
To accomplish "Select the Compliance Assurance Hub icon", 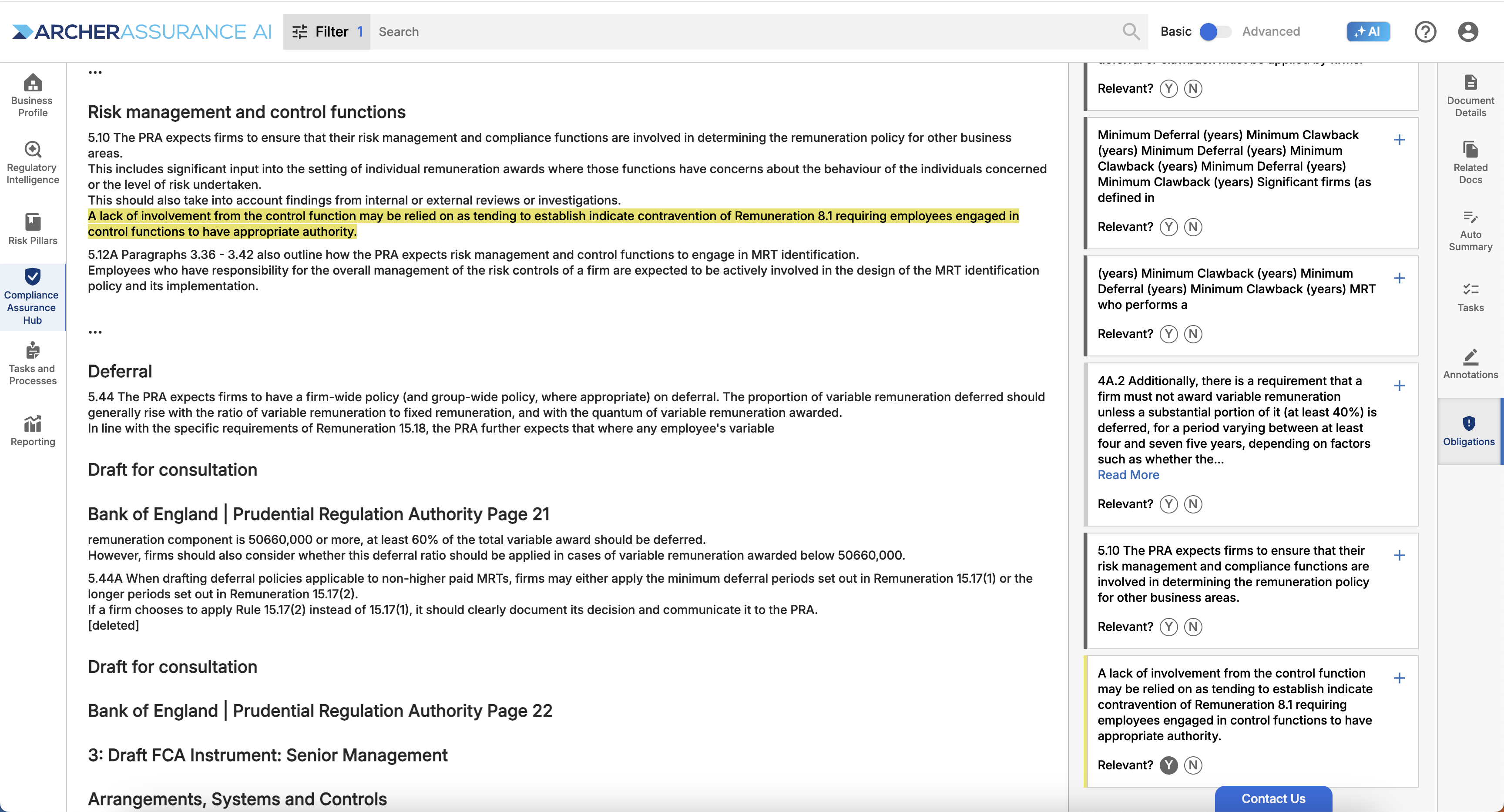I will (33, 296).
